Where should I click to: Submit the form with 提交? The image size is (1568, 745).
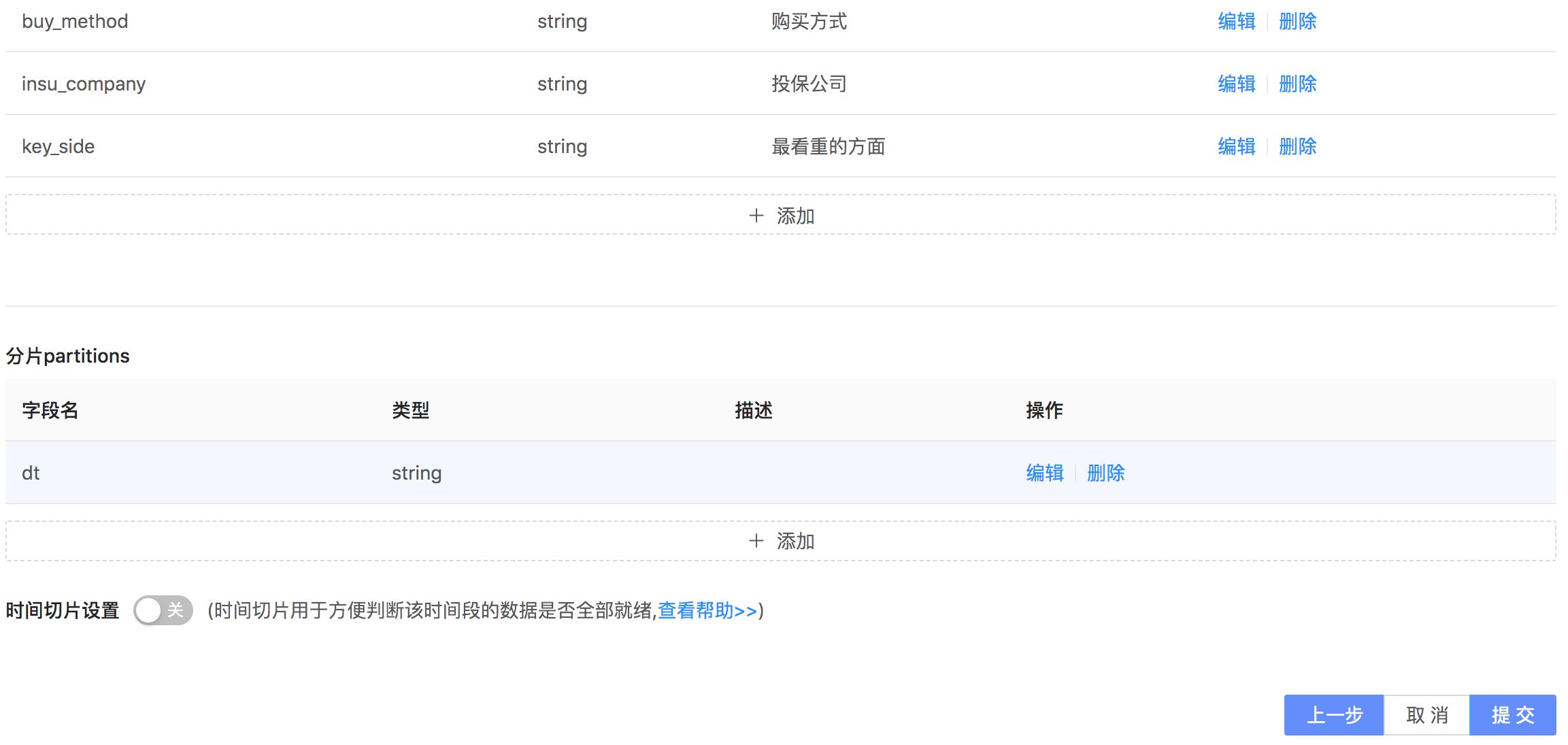pos(1512,715)
